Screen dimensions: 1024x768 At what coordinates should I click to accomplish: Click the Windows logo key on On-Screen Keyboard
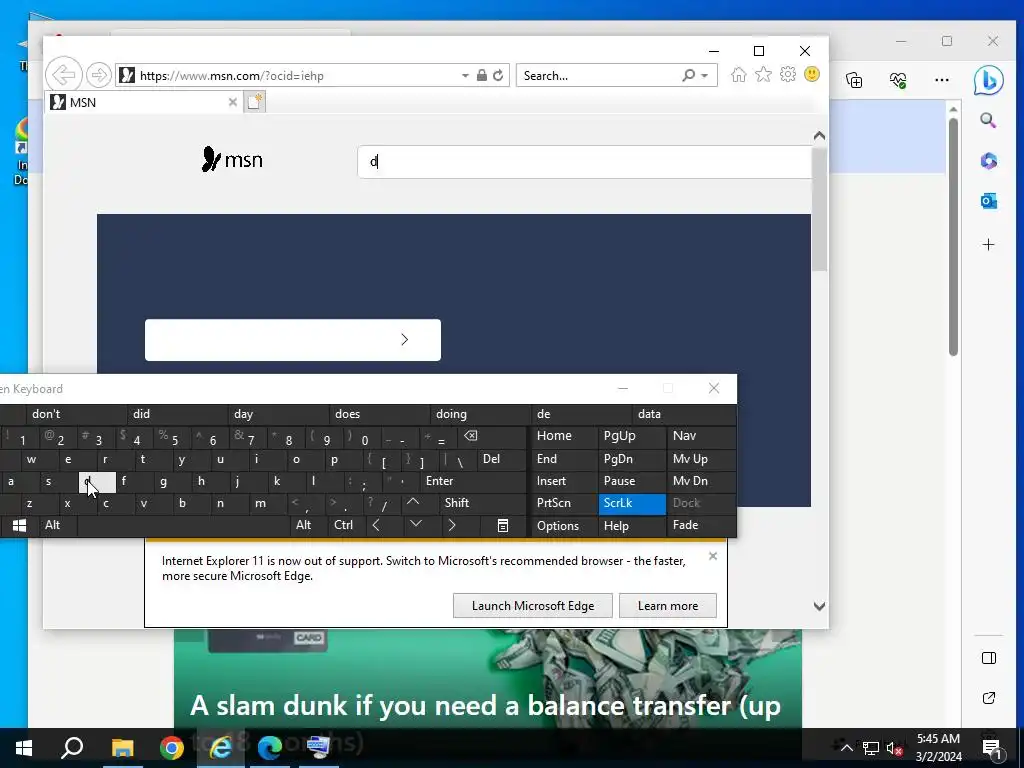19,526
